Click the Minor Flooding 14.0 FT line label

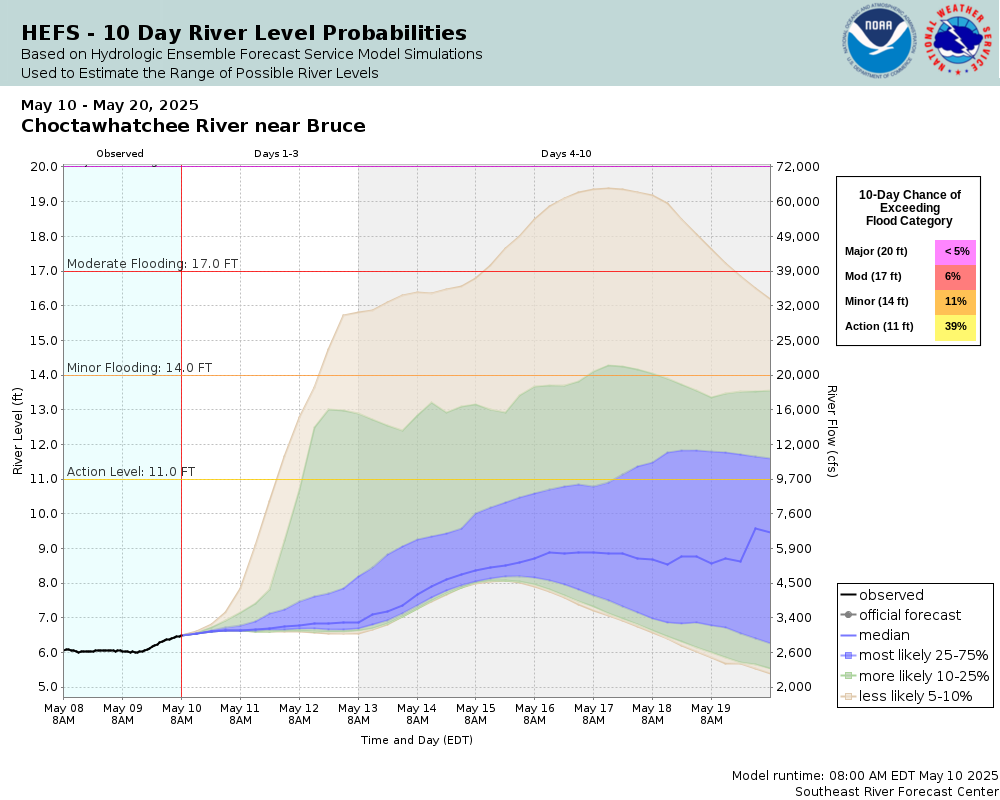tap(140, 367)
